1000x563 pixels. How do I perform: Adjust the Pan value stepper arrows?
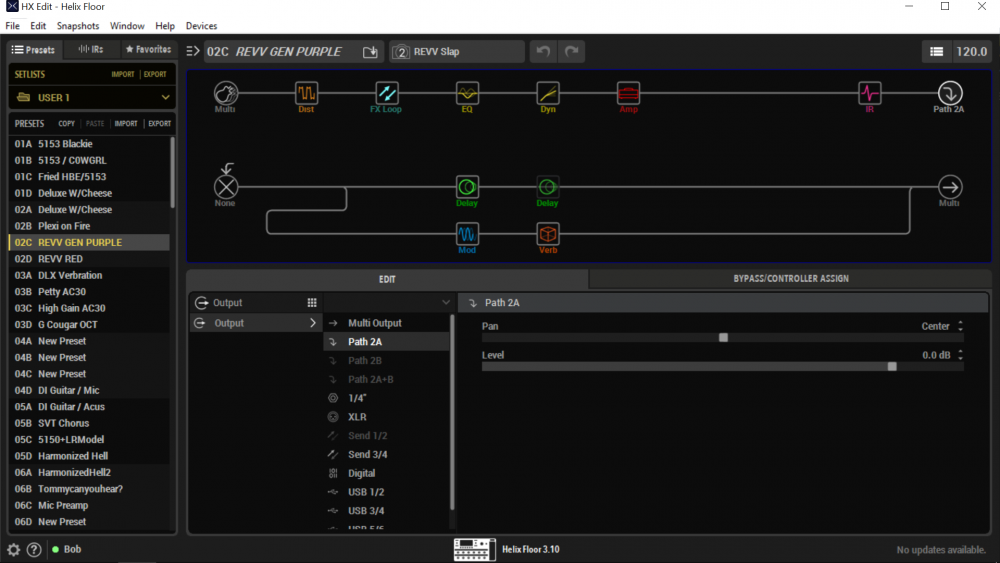click(960, 326)
